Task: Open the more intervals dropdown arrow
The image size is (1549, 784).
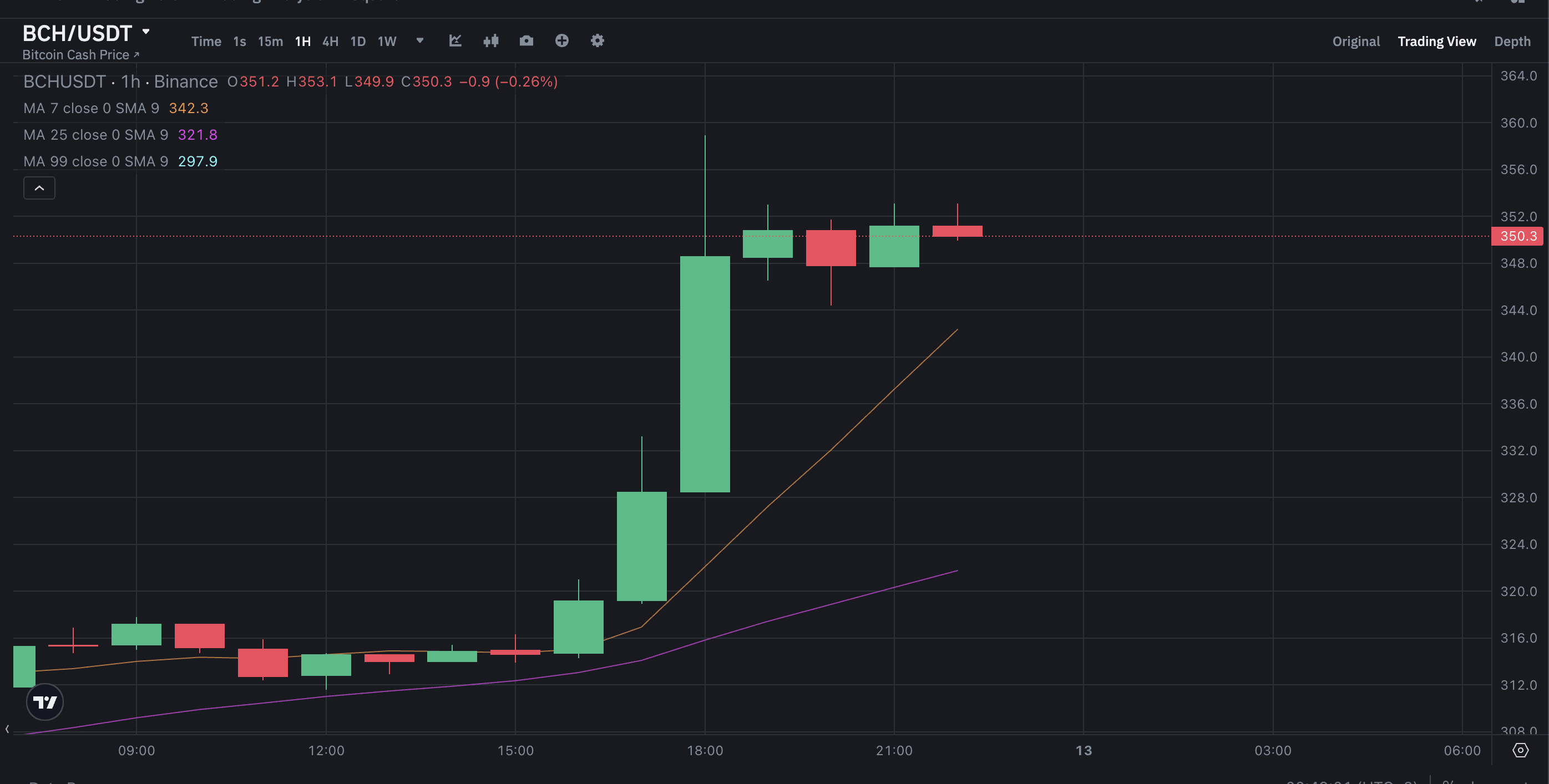Action: 420,41
